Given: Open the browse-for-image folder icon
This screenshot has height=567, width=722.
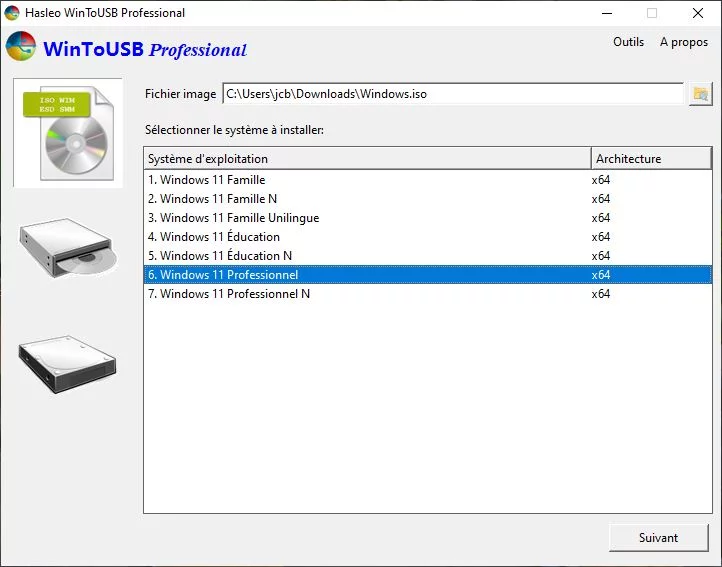Looking at the screenshot, I should (x=700, y=94).
